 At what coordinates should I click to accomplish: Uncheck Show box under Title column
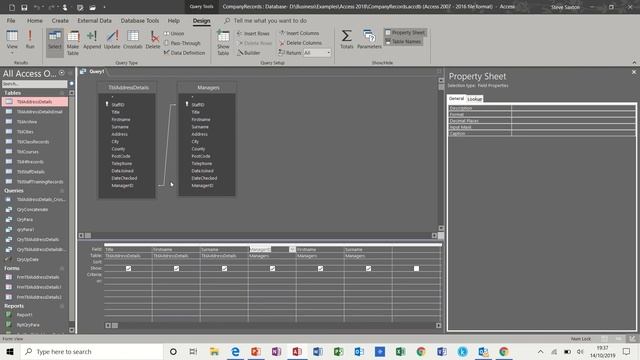(x=128, y=268)
